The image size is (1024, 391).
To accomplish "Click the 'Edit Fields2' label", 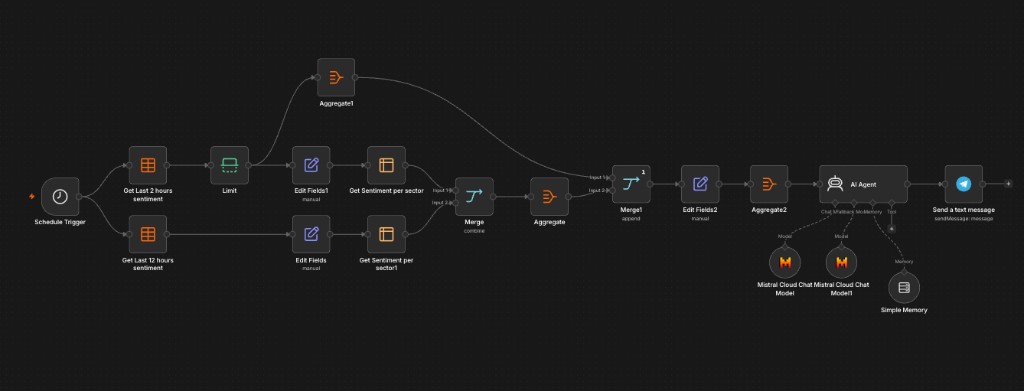I will 700,210.
